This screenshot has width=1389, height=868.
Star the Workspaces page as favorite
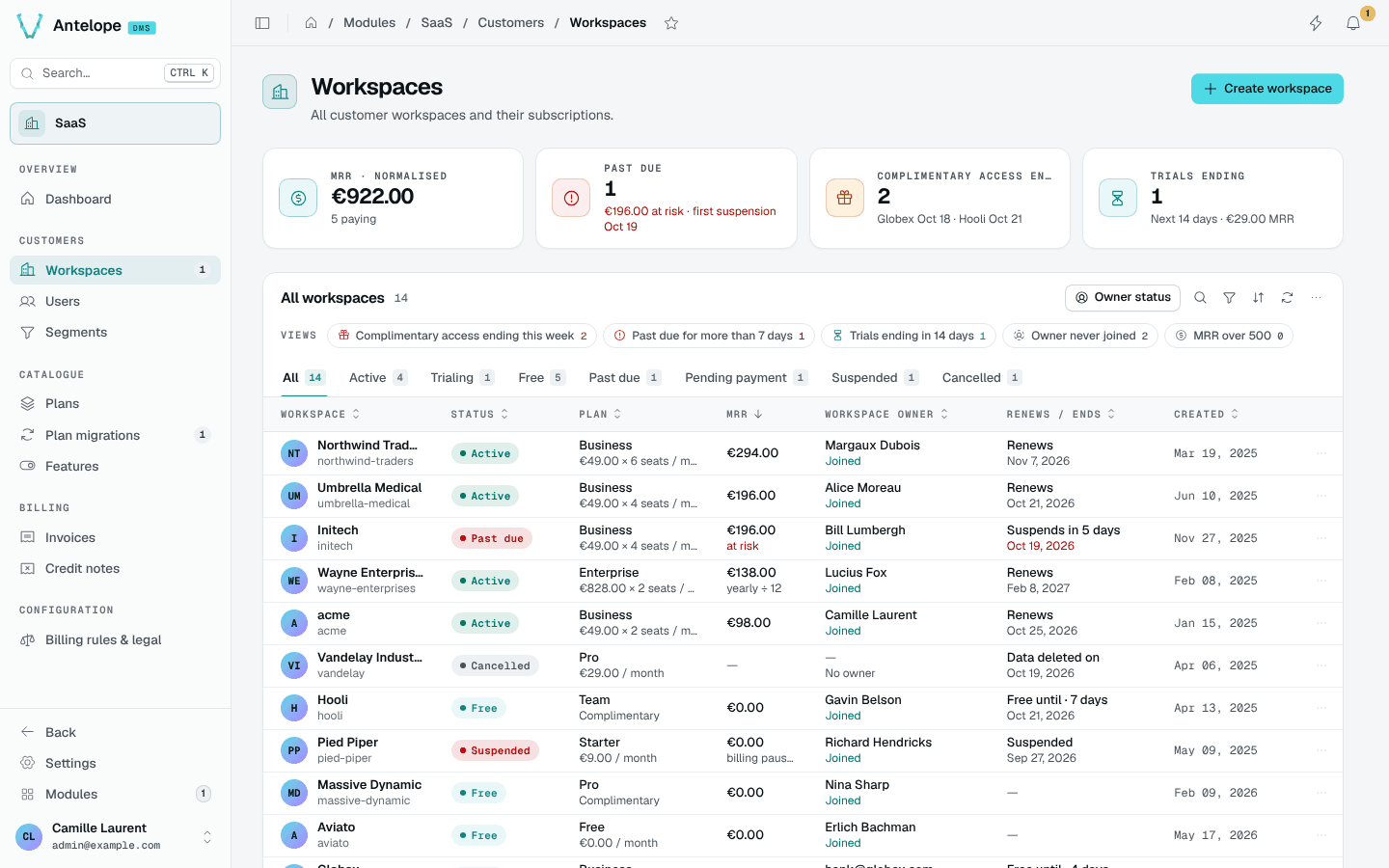[x=671, y=23]
